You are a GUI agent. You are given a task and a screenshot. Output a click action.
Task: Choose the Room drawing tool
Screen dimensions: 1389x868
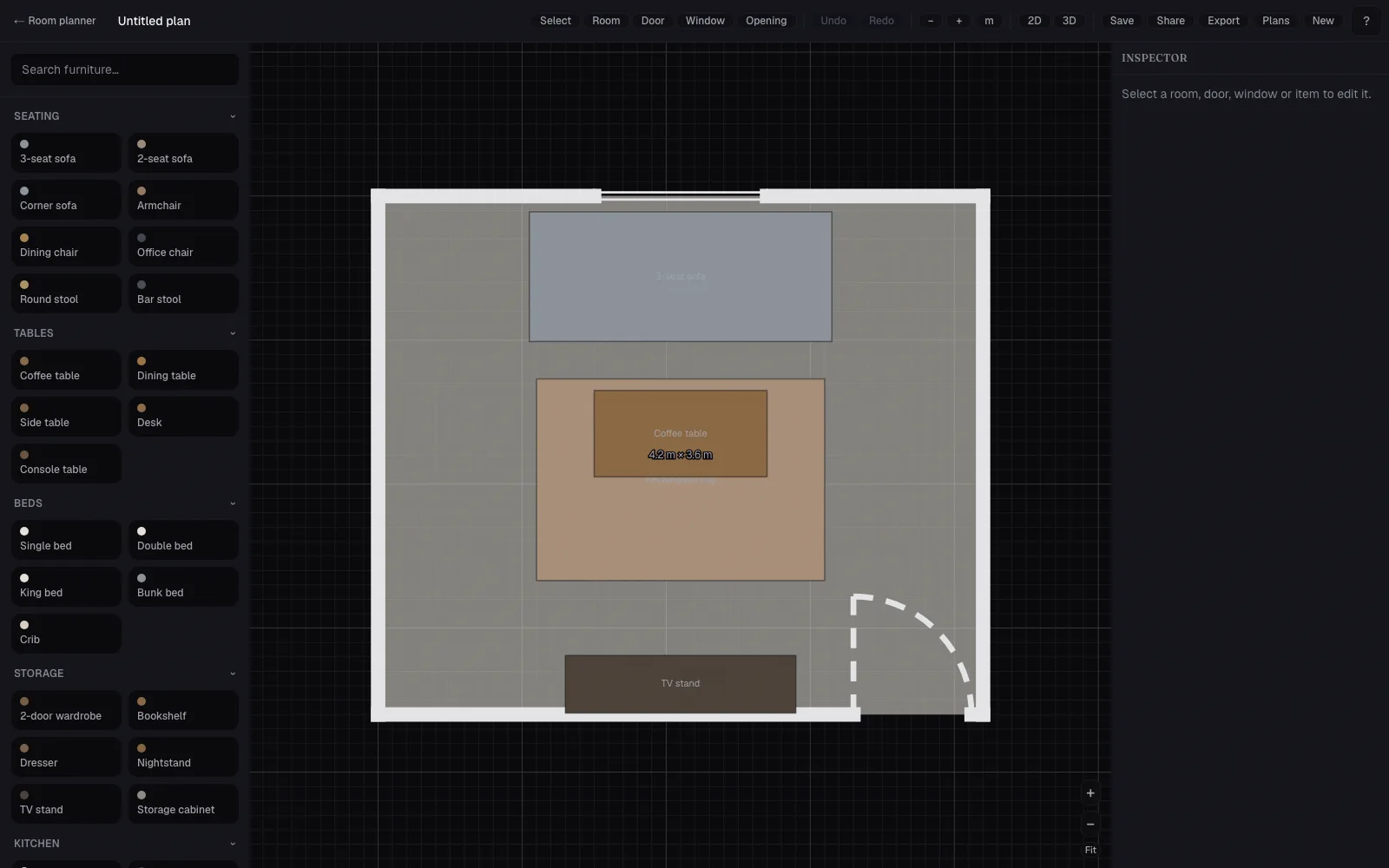(606, 21)
